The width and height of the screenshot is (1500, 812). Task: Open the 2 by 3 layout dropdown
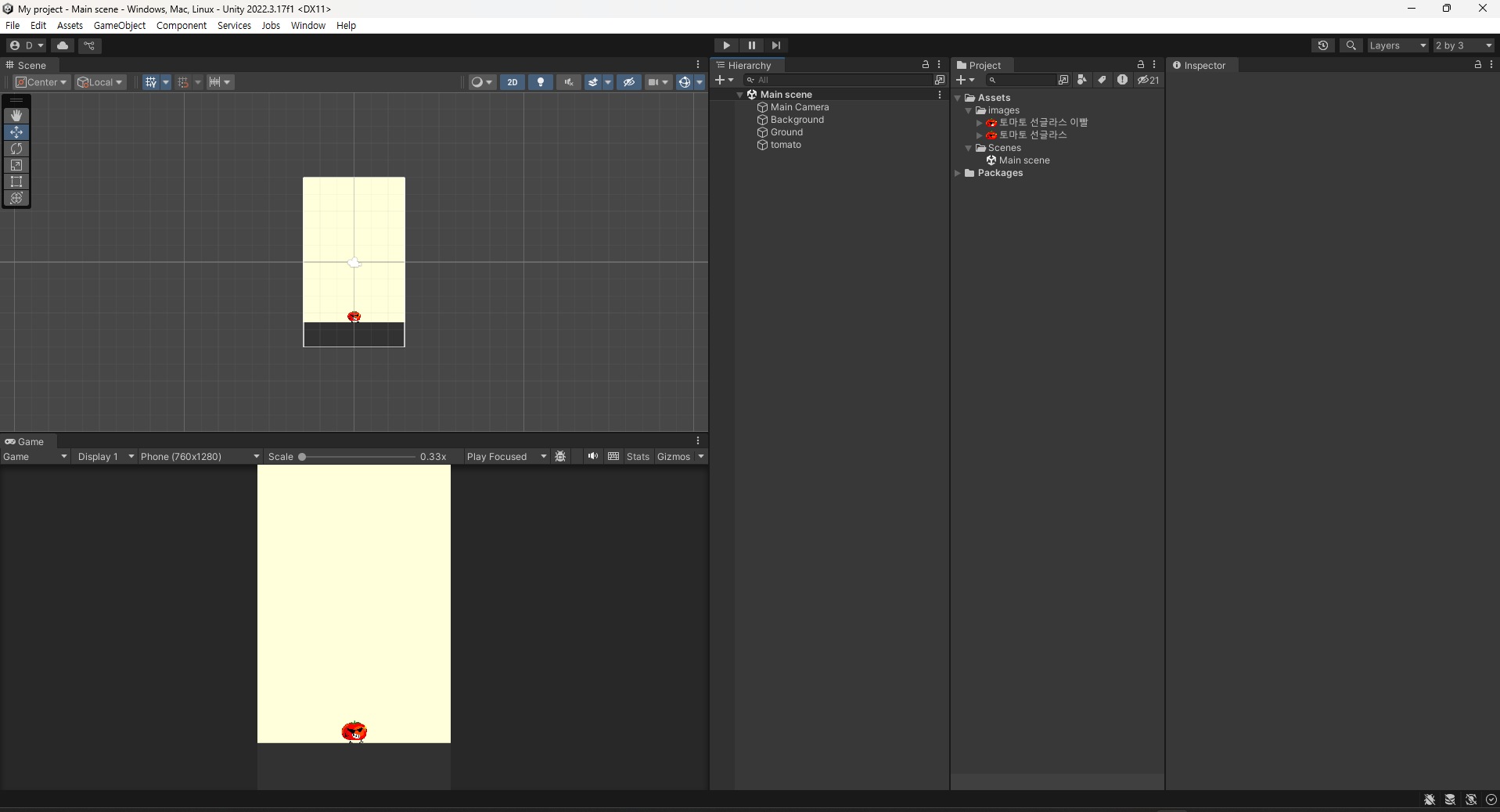1464,45
